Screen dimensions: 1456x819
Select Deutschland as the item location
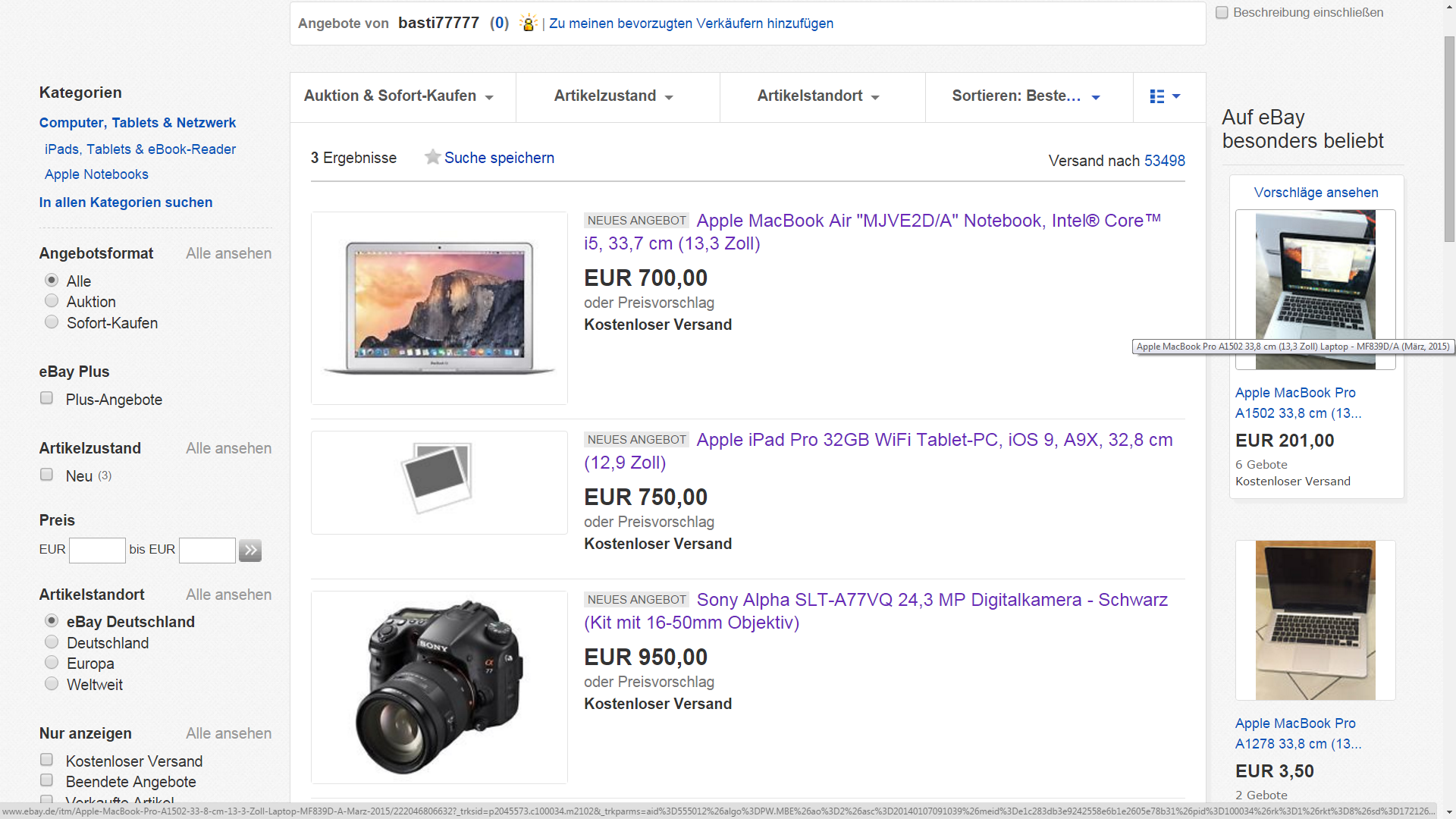pos(52,642)
